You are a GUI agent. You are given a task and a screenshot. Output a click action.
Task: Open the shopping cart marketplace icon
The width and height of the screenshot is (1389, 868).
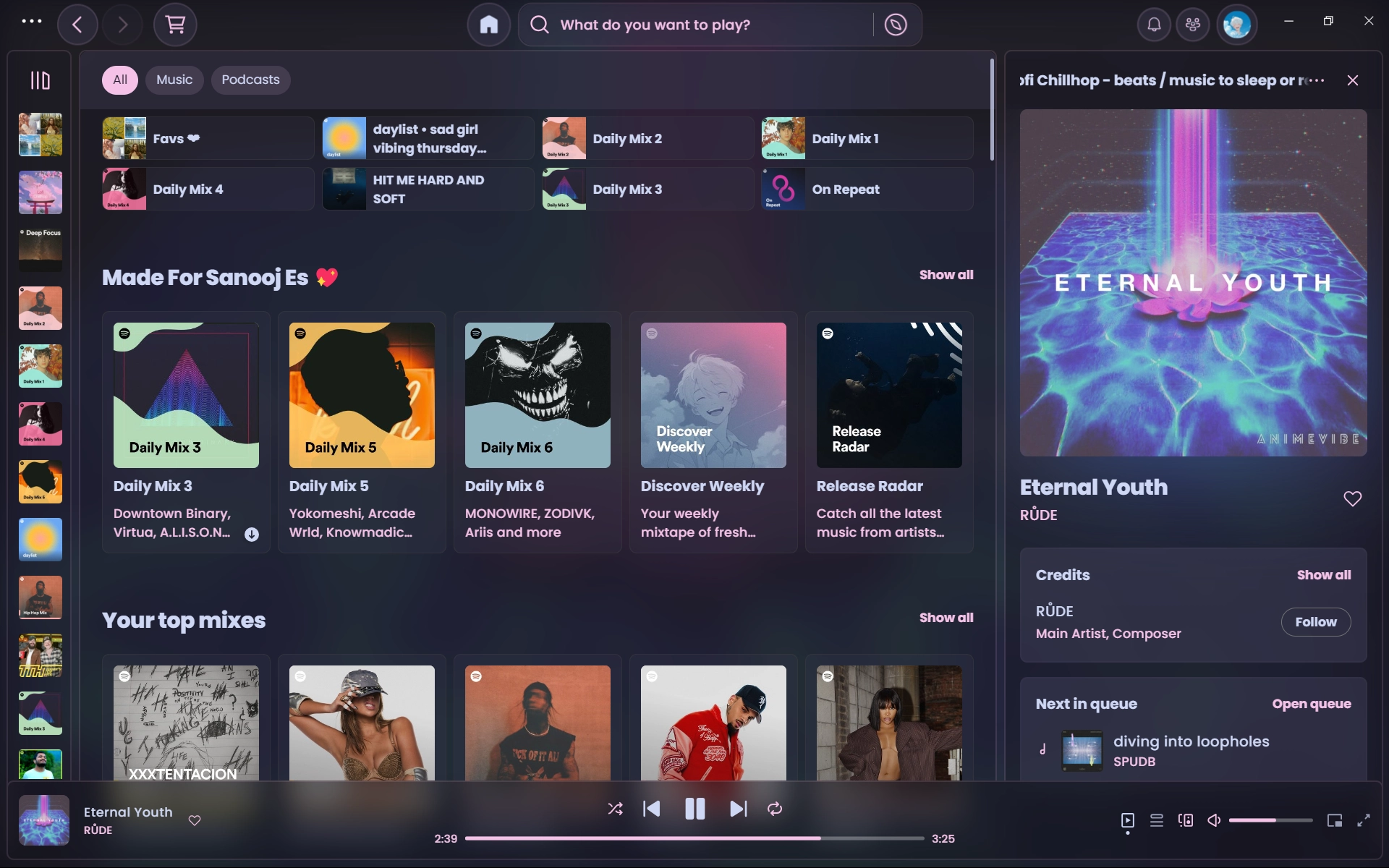coord(175,25)
